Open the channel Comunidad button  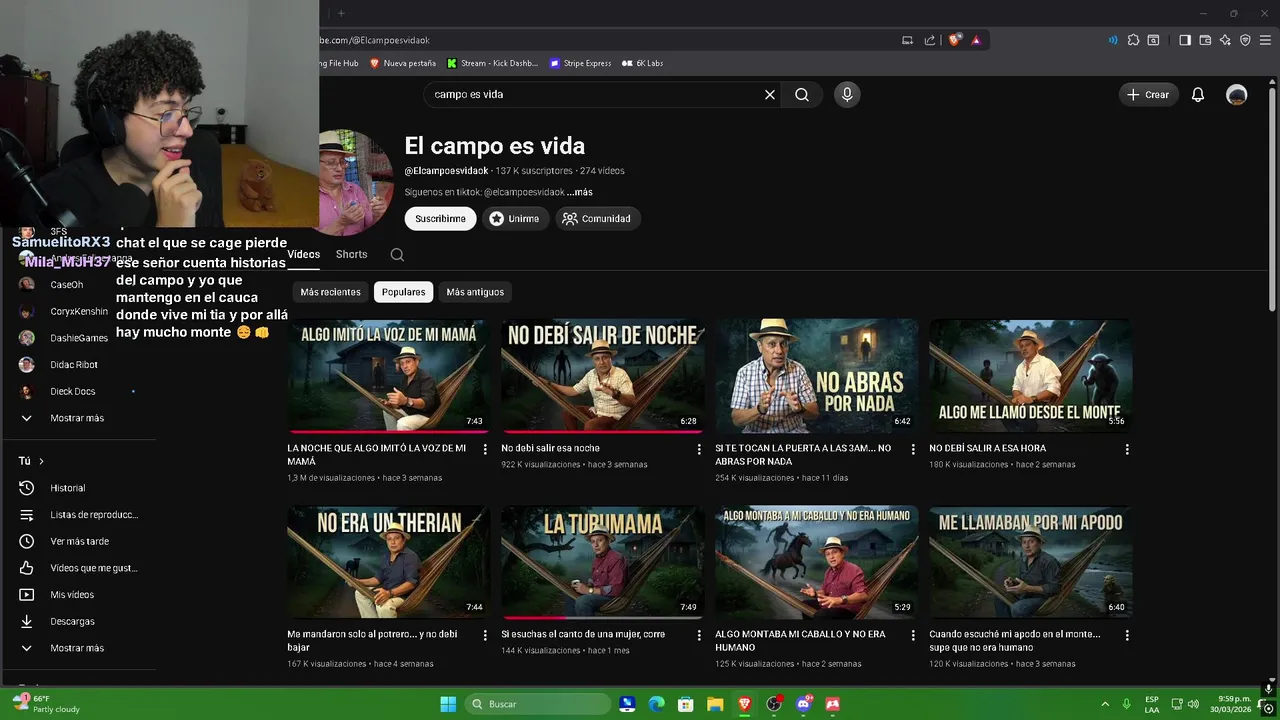click(x=597, y=218)
